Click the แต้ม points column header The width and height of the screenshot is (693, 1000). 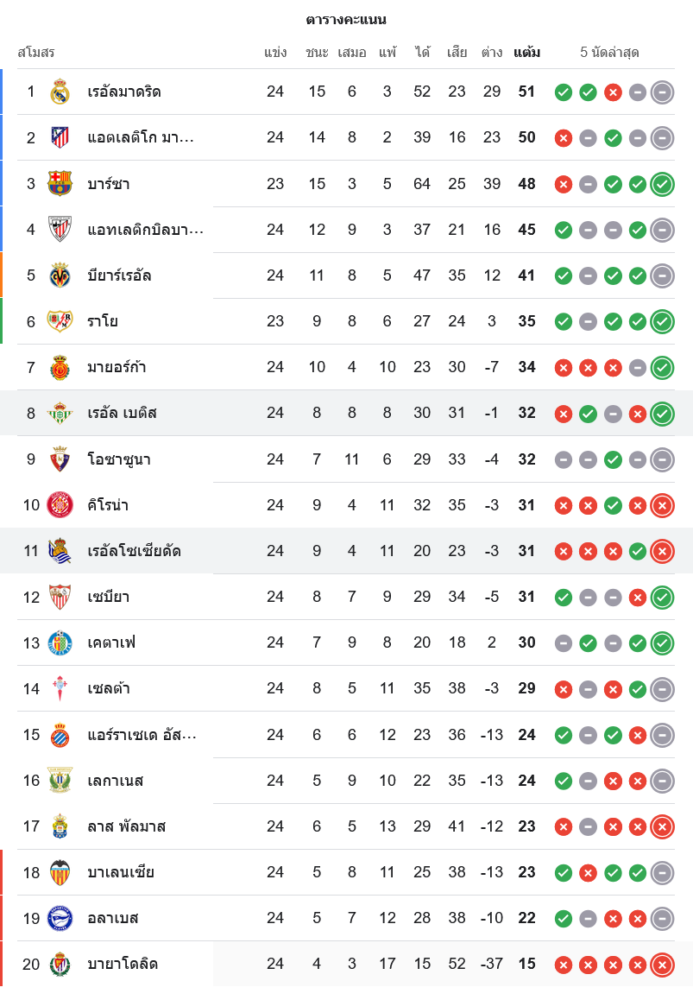(527, 52)
